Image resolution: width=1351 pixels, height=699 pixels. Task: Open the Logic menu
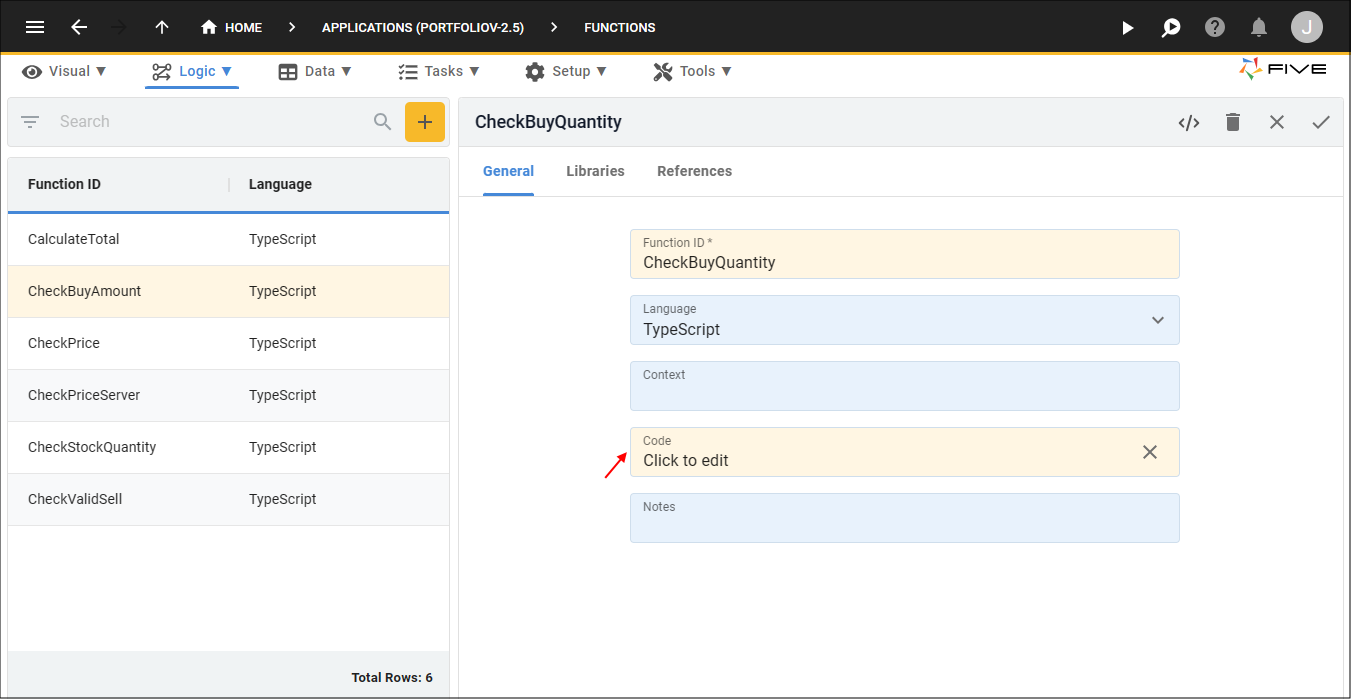tap(192, 71)
